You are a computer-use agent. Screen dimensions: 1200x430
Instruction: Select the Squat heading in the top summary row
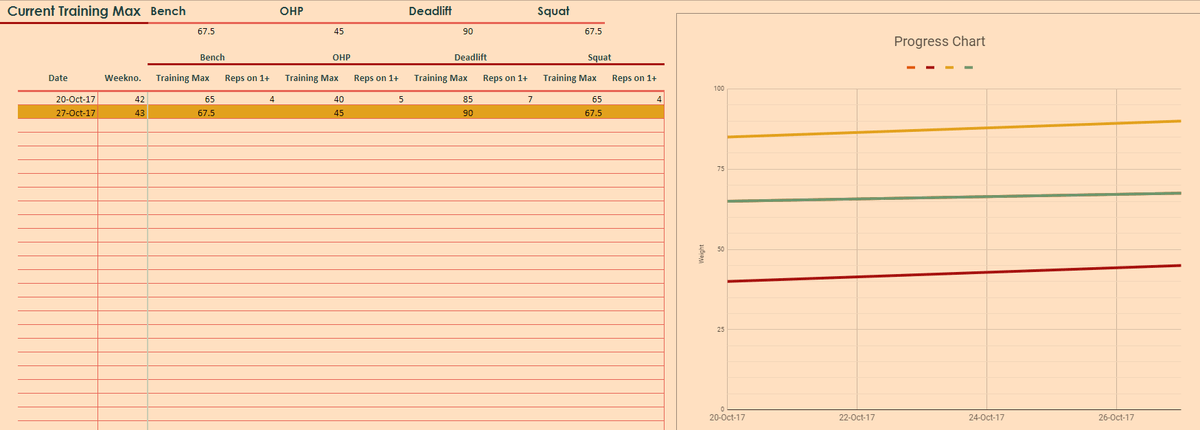coord(553,11)
